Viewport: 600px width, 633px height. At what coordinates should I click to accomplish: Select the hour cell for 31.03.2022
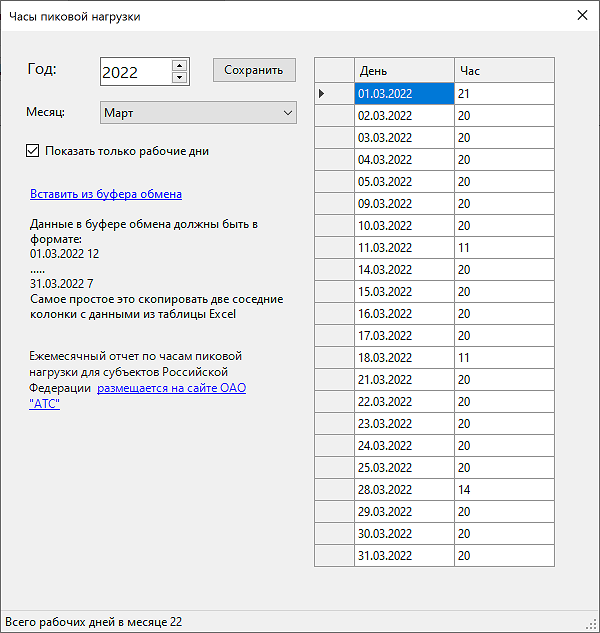pyautogui.click(x=504, y=556)
